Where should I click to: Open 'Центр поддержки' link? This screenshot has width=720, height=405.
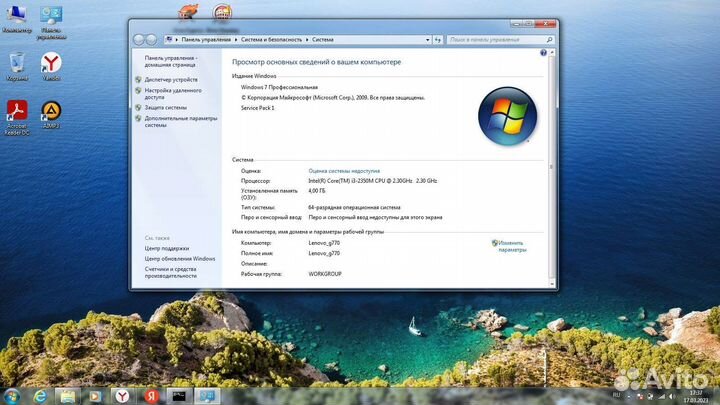[167, 248]
